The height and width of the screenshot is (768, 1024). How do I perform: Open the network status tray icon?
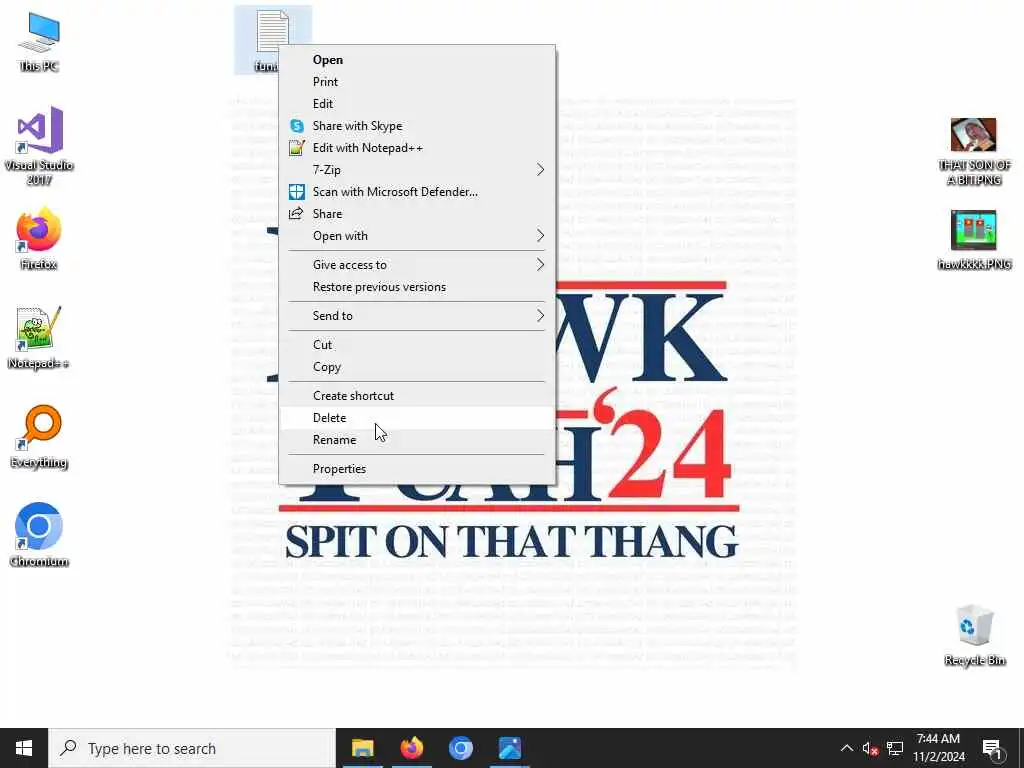(895, 748)
